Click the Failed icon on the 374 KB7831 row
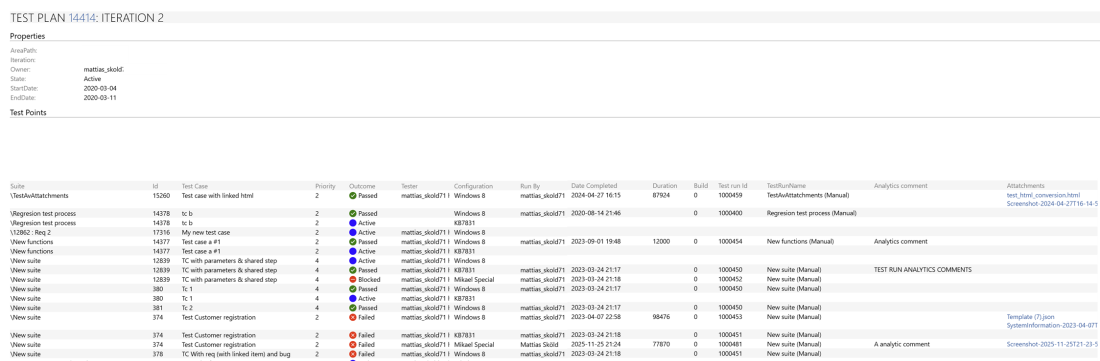The width and height of the screenshot is (1100, 361). (x=353, y=336)
